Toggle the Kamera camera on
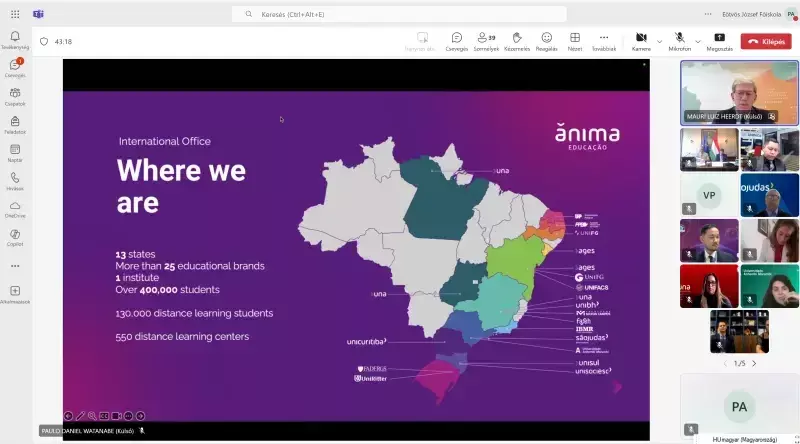The width and height of the screenshot is (800, 444). pos(641,42)
